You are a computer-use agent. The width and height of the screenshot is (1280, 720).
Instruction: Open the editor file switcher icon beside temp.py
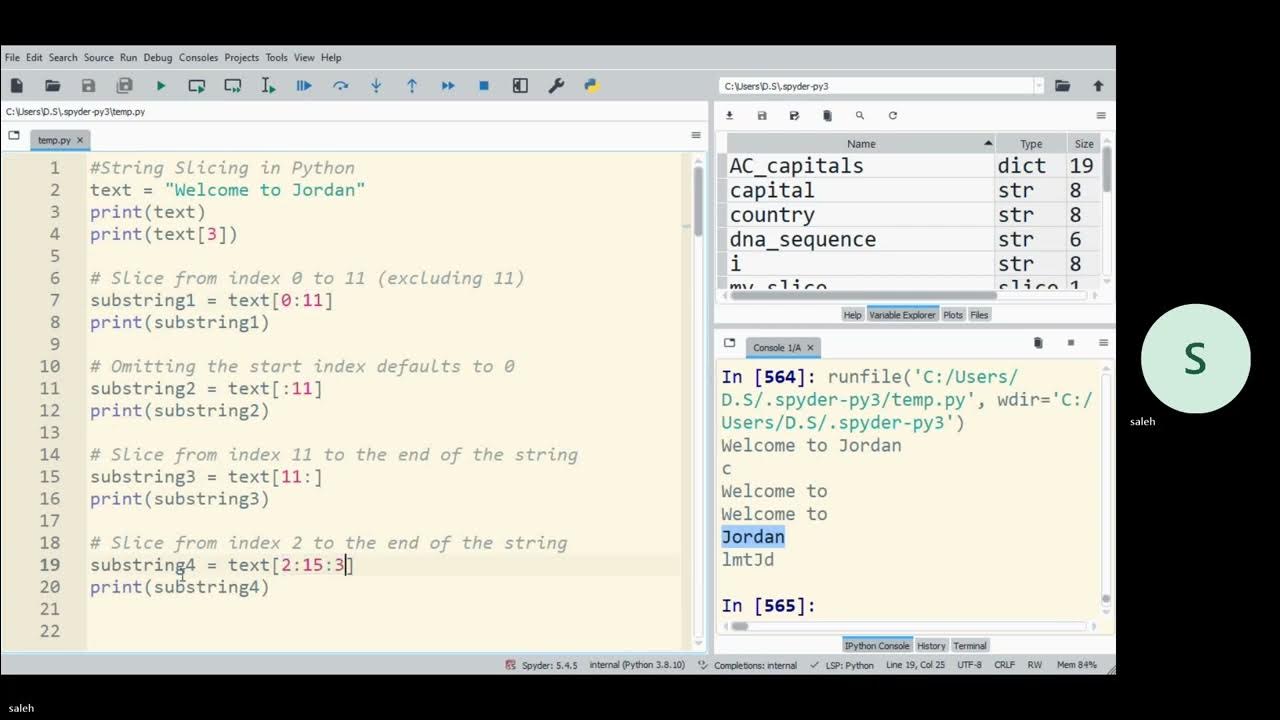14,135
